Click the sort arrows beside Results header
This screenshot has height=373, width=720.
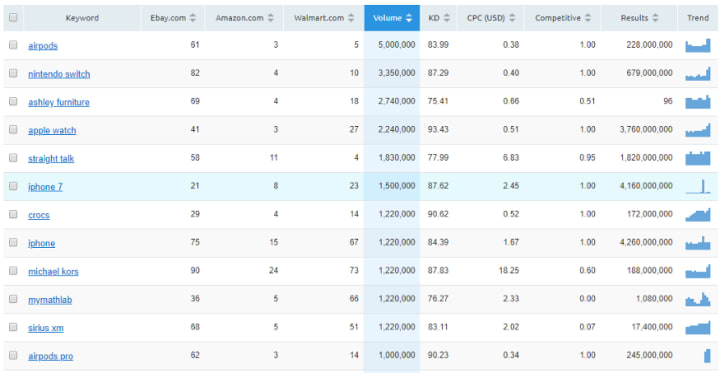(656, 18)
